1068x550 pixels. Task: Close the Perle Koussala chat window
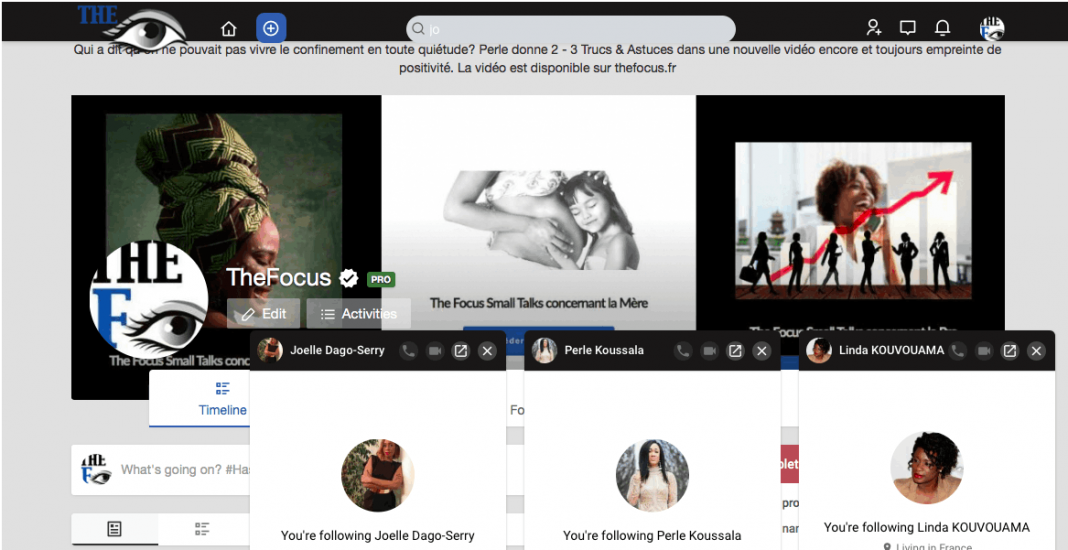pos(761,351)
